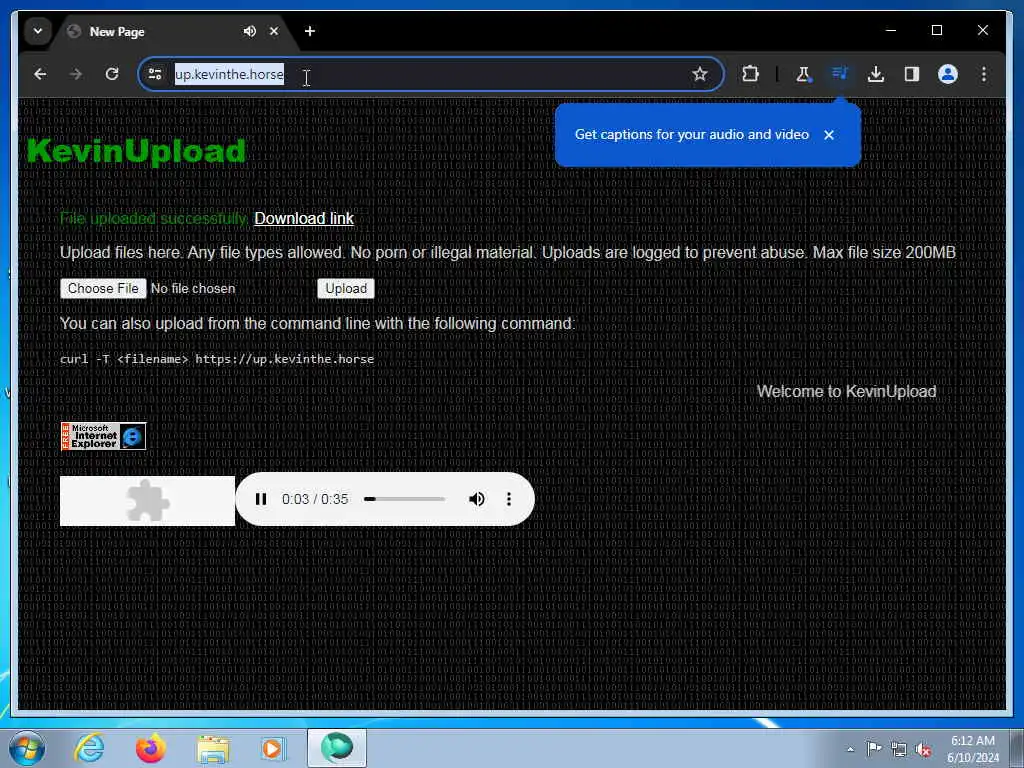
Task: View site information icon in address bar
Action: point(155,74)
